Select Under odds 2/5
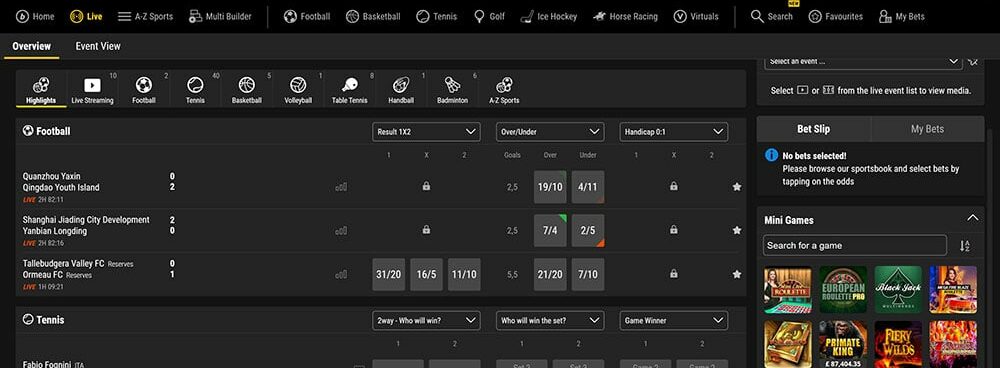Viewport: 1000px width, 368px height. 587,230
